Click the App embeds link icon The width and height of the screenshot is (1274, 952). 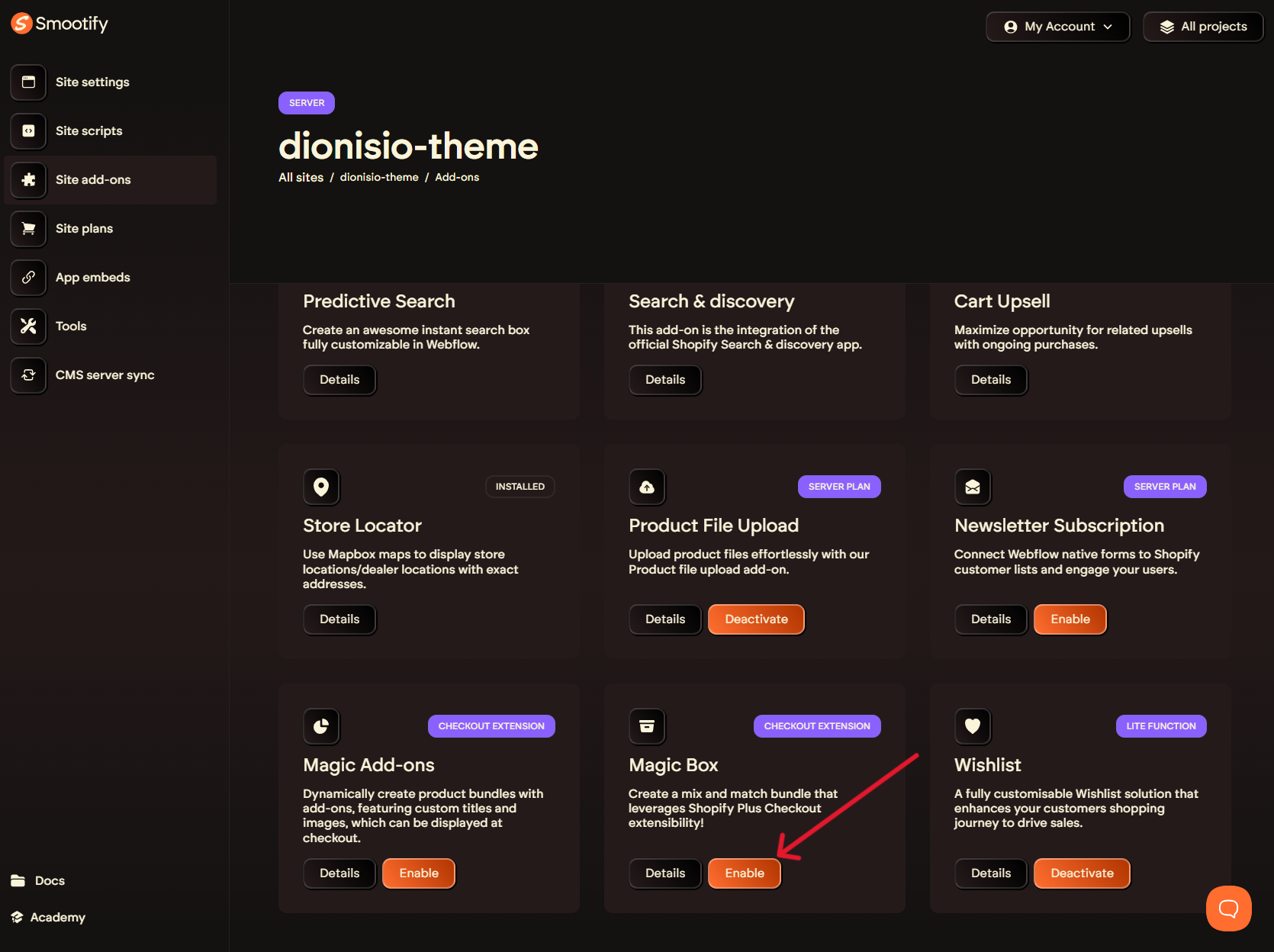[x=28, y=278]
